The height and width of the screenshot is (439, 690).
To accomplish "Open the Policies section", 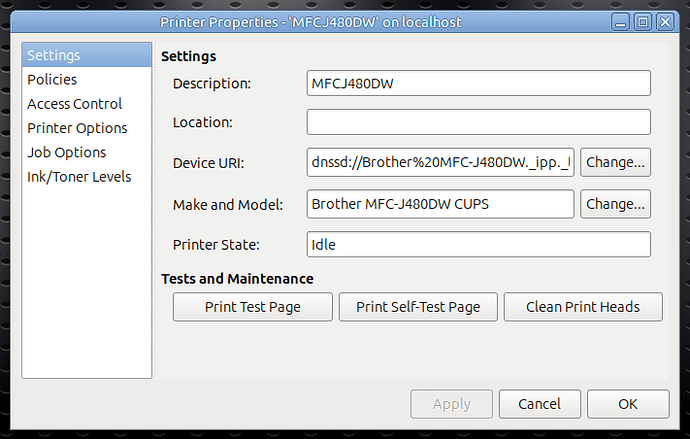I will (87, 80).
